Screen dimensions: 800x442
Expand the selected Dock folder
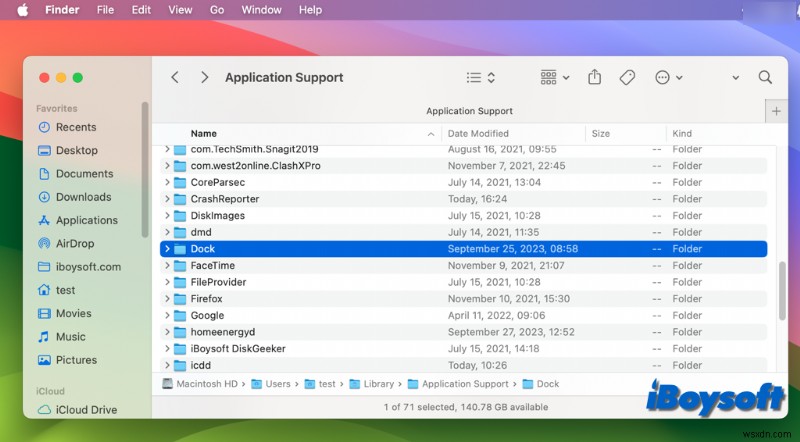coord(167,249)
